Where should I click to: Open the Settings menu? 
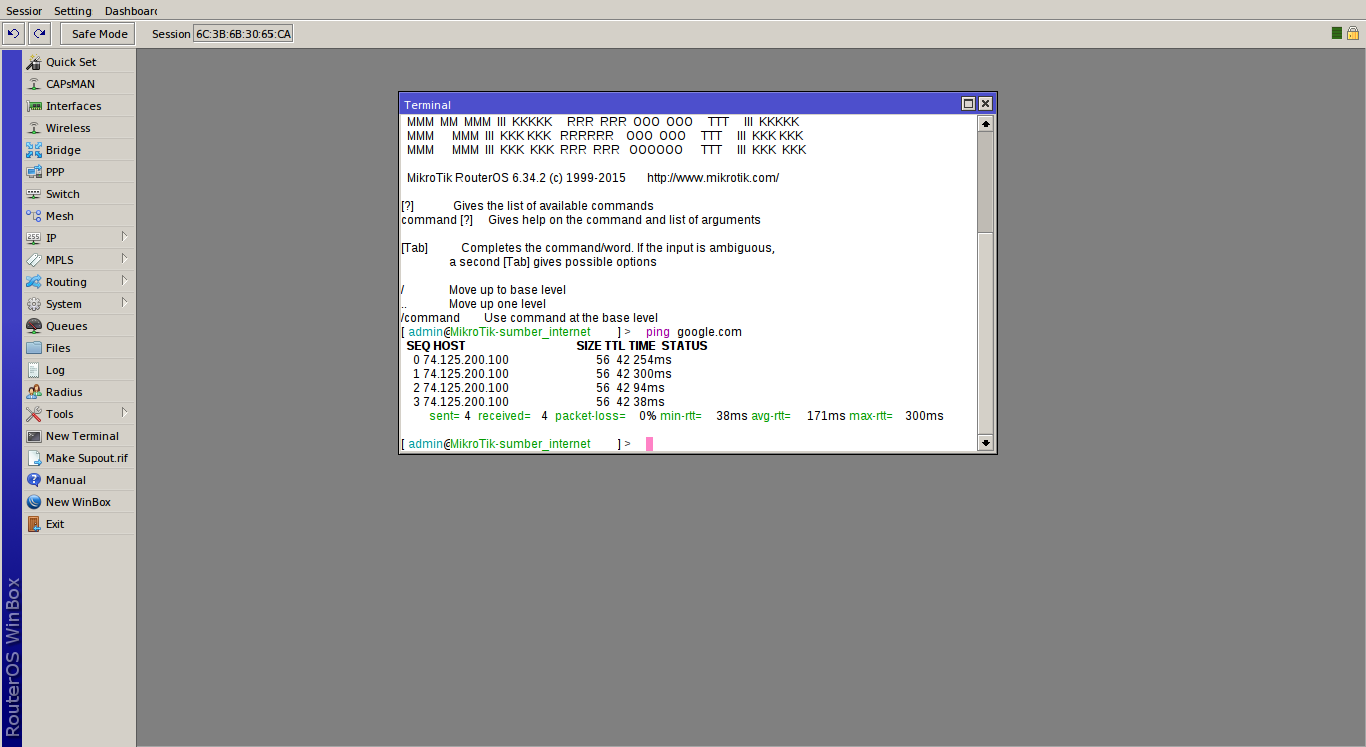(73, 11)
